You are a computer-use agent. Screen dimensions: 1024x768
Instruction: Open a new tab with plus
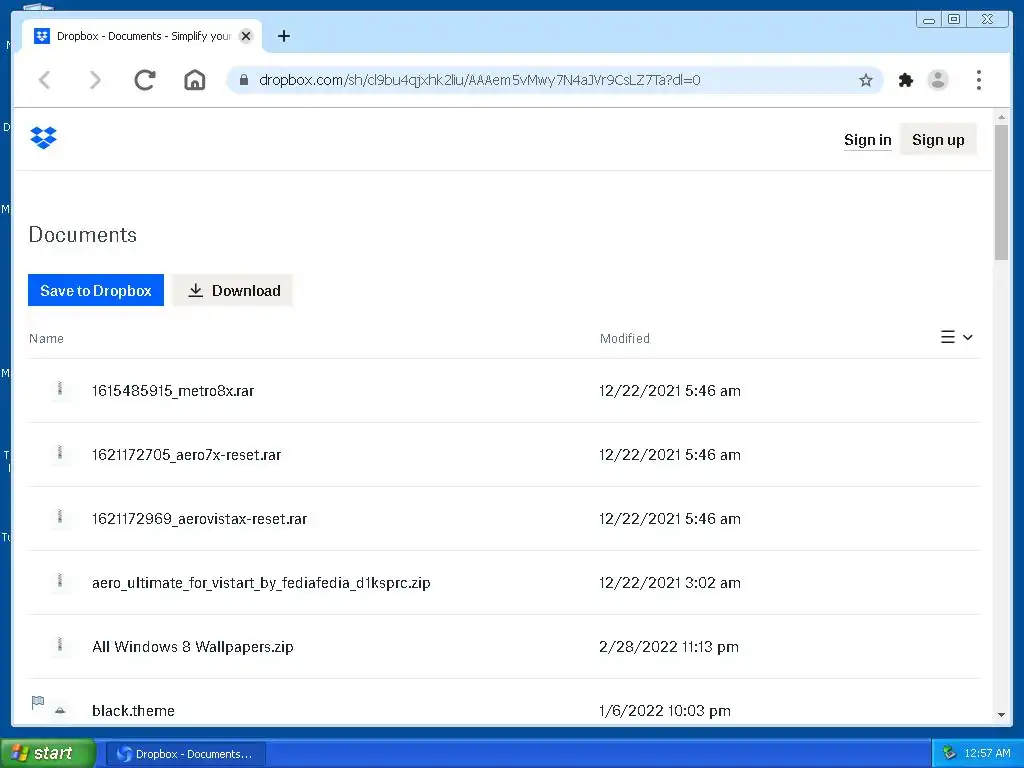pos(283,36)
